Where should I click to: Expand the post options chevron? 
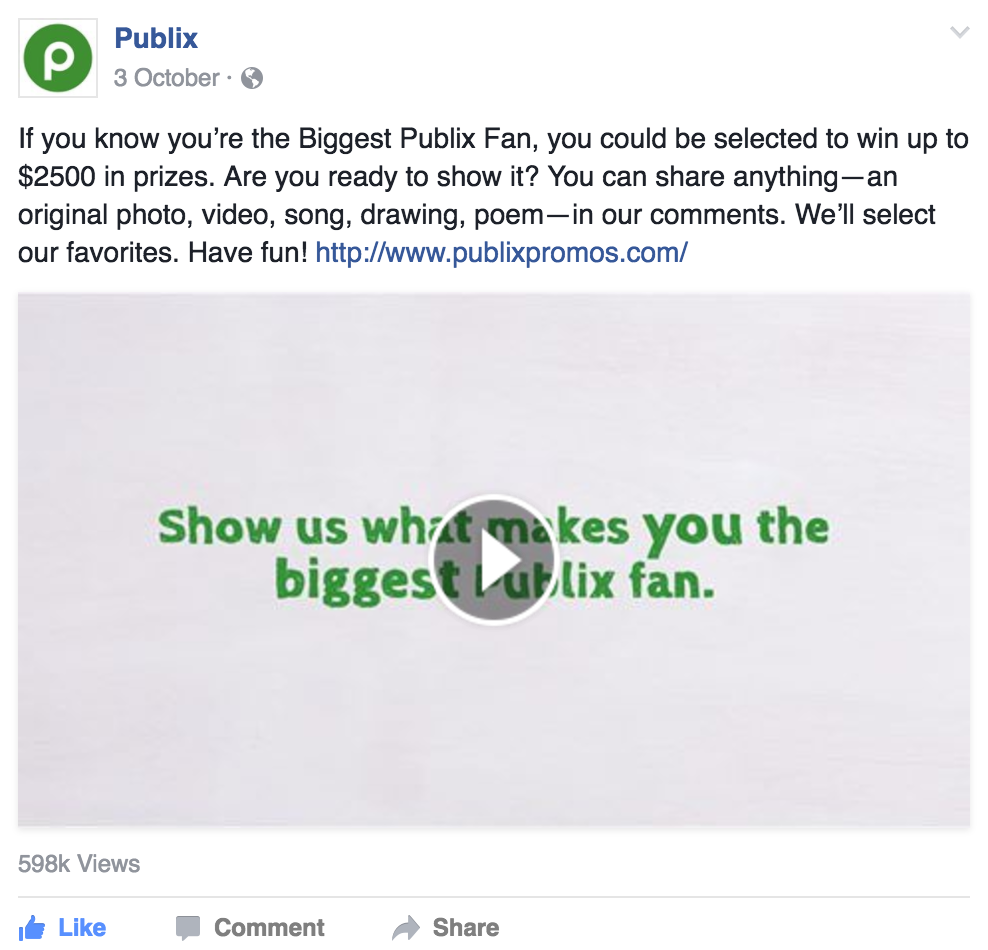[x=959, y=32]
